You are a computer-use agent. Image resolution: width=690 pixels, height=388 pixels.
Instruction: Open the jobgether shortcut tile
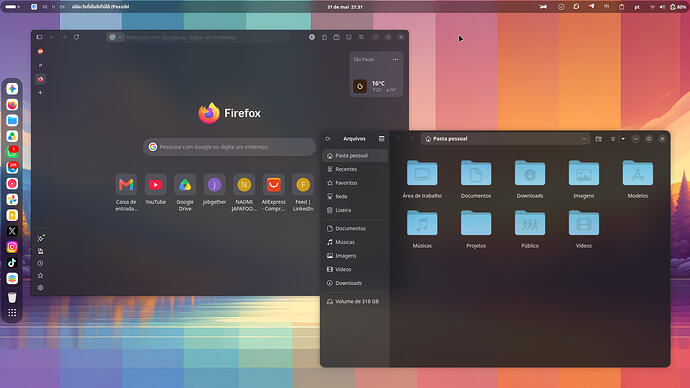point(214,190)
